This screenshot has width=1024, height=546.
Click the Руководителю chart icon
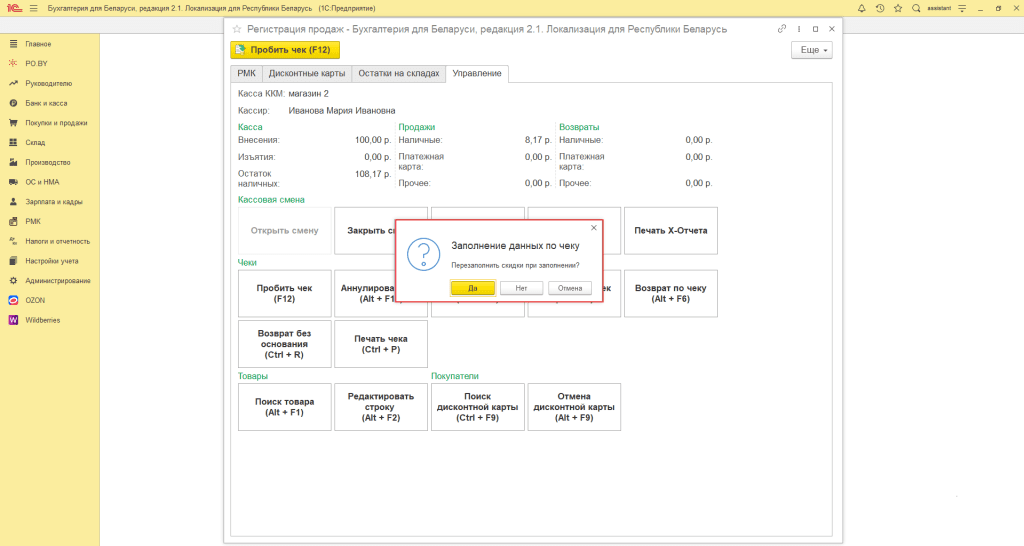(13, 84)
